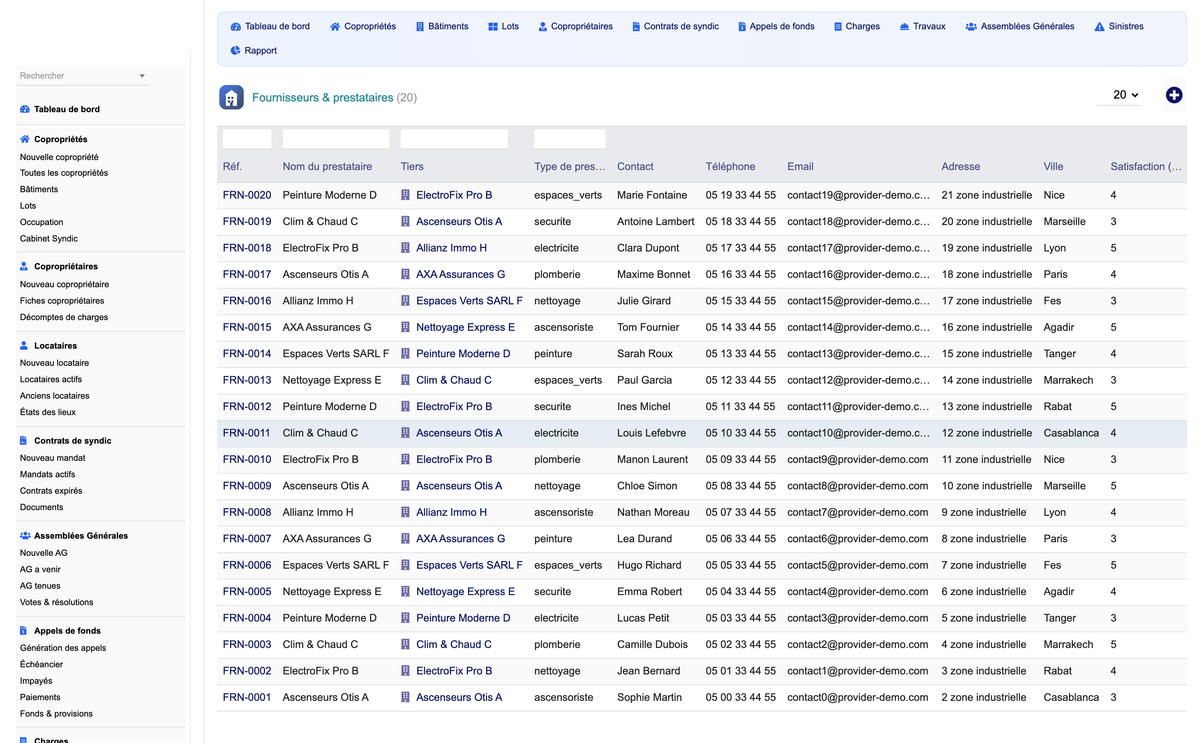This screenshot has width=1200, height=743.
Task: Click the Nom du prestataire filter field
Action: click(336, 139)
